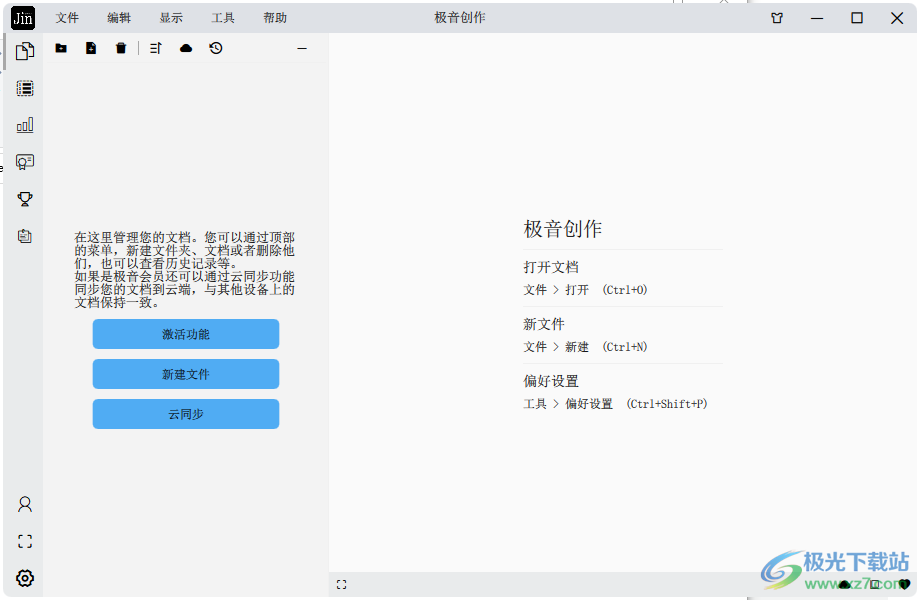Click the 新建文件 button
Viewport: 920px width, 600px height.
point(186,374)
